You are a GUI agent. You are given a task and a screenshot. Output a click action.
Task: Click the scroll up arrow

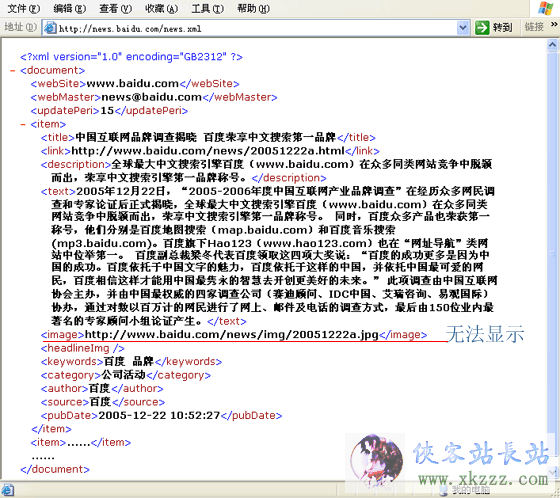point(552,45)
